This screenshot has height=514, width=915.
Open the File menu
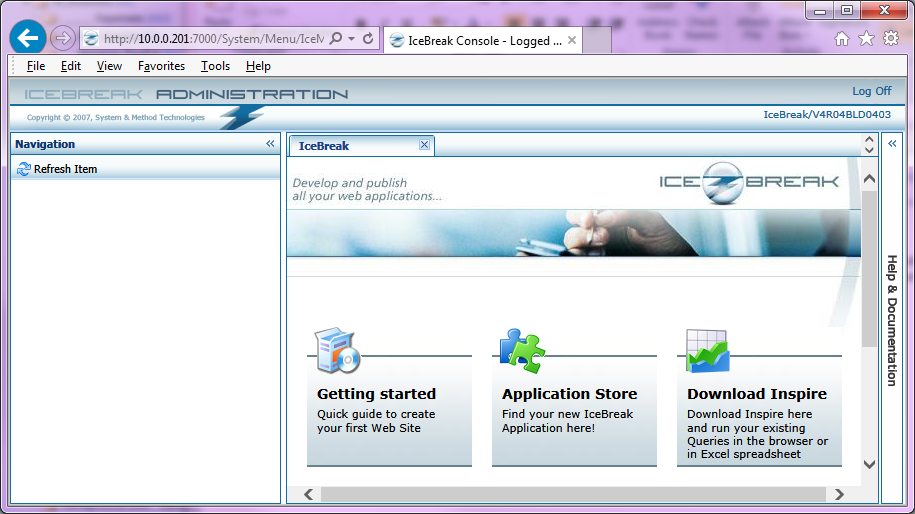[36, 66]
